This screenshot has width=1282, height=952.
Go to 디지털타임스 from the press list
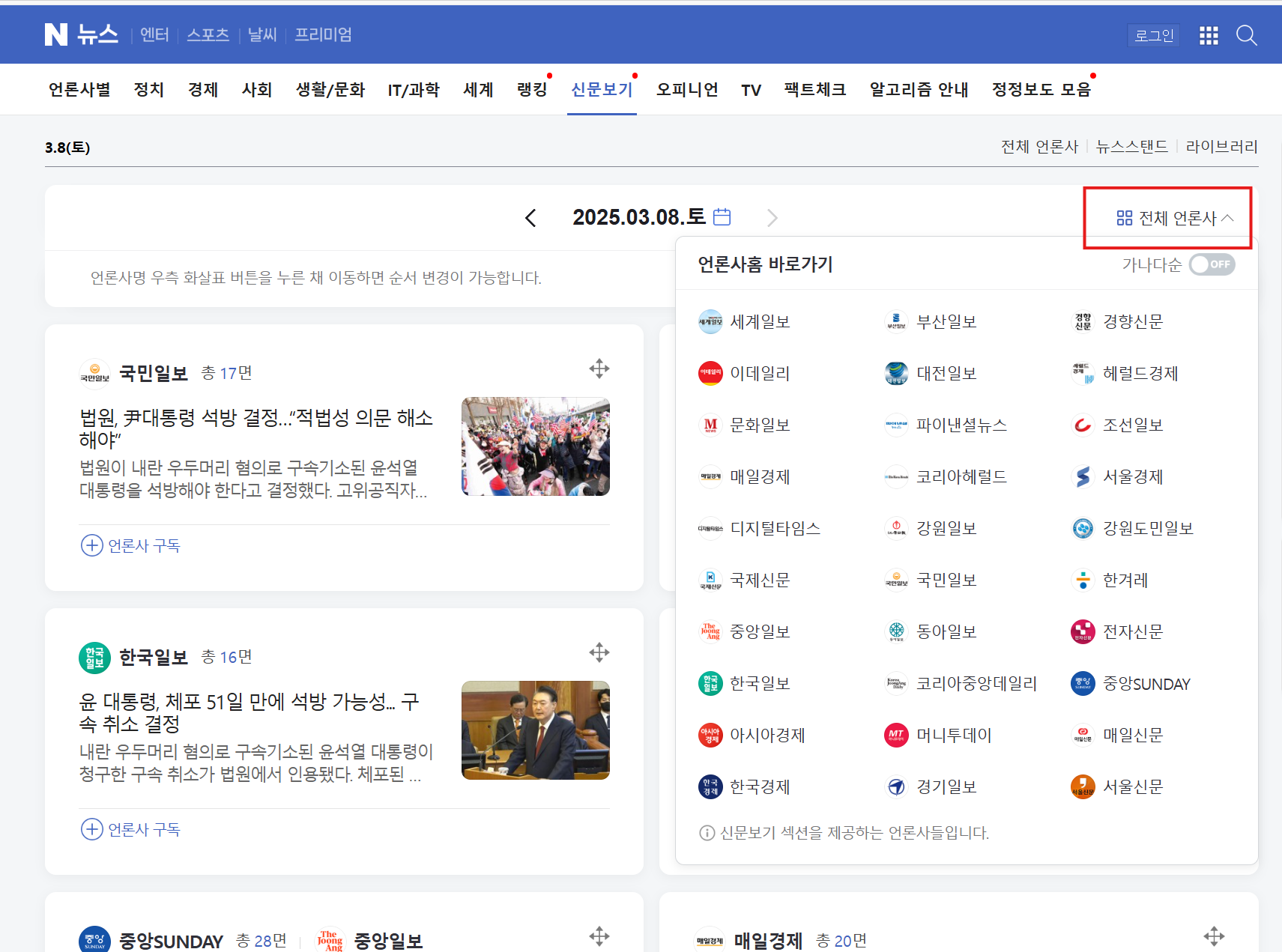coord(759,529)
